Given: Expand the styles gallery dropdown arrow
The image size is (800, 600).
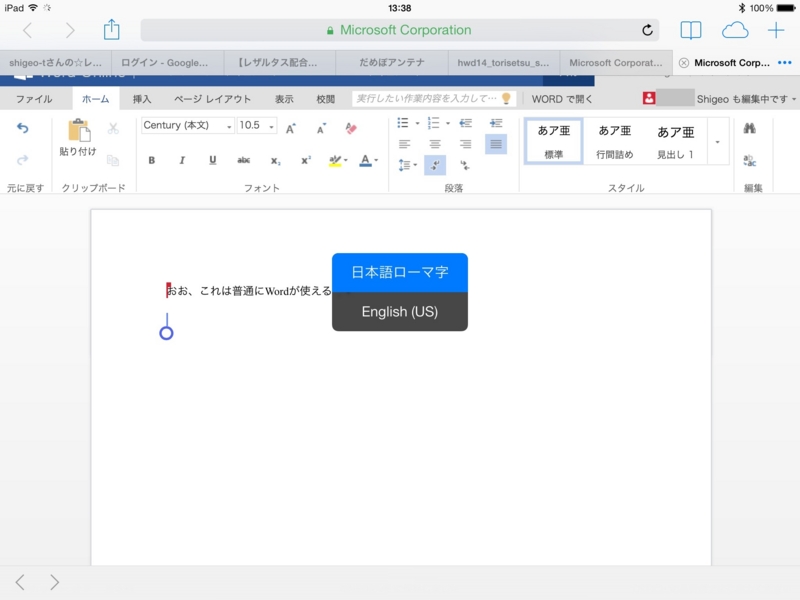Looking at the screenshot, I should pyautogui.click(x=718, y=140).
